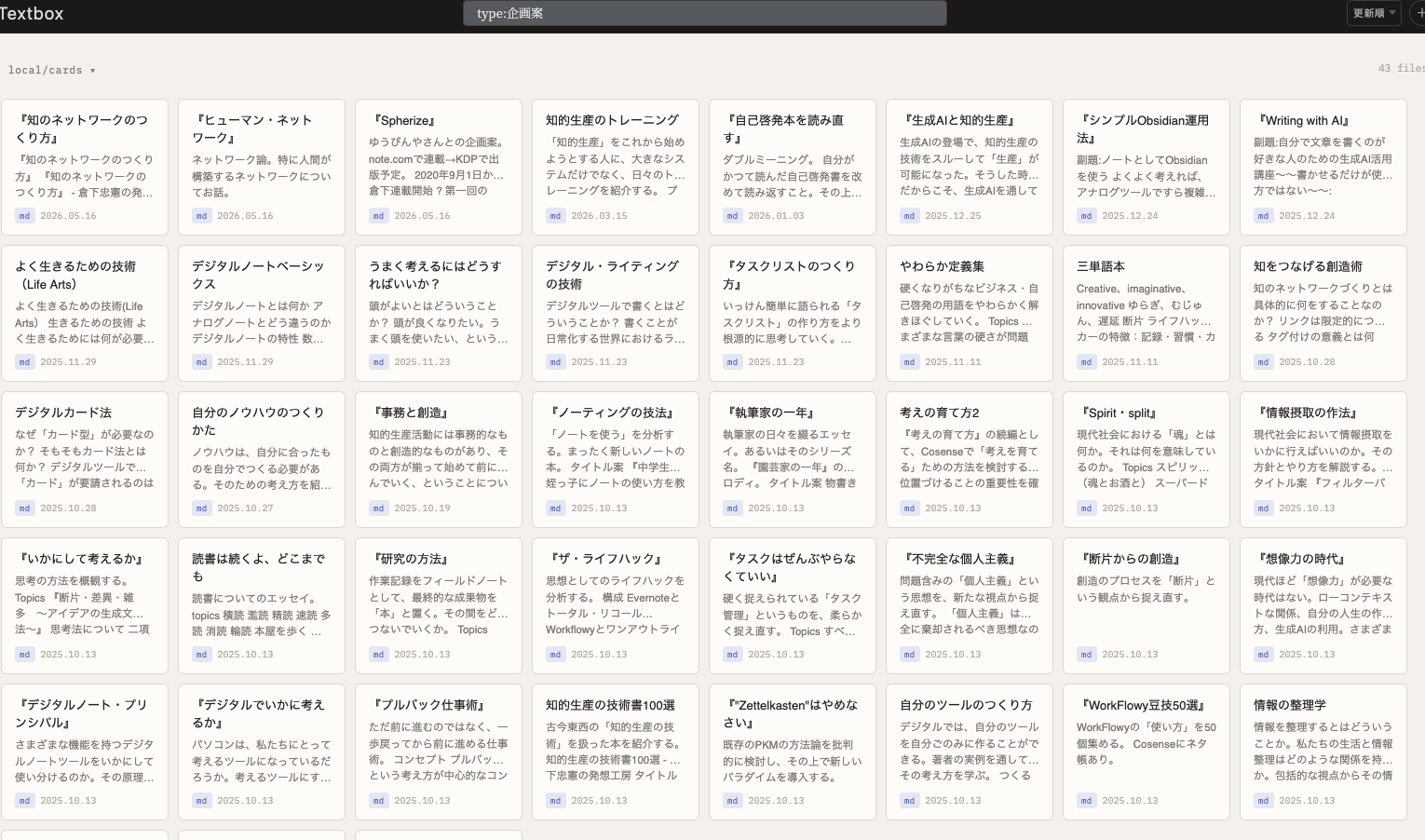Image resolution: width=1425 pixels, height=840 pixels.
Task: Click the 2025.12.25 date on 『生成AIと知的生産』
Action: click(953, 216)
